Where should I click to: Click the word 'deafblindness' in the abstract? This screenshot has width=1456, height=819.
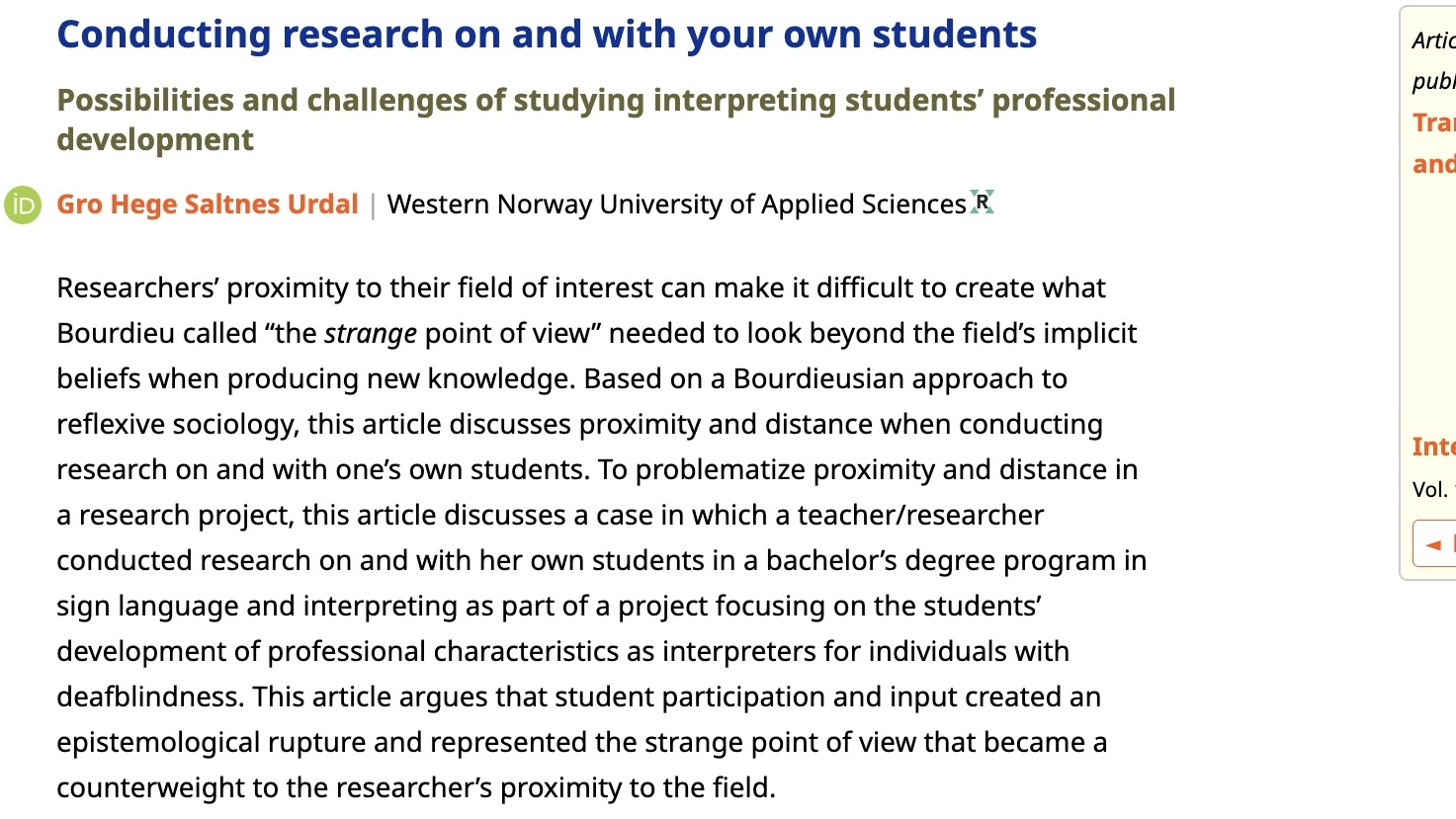click(x=148, y=697)
